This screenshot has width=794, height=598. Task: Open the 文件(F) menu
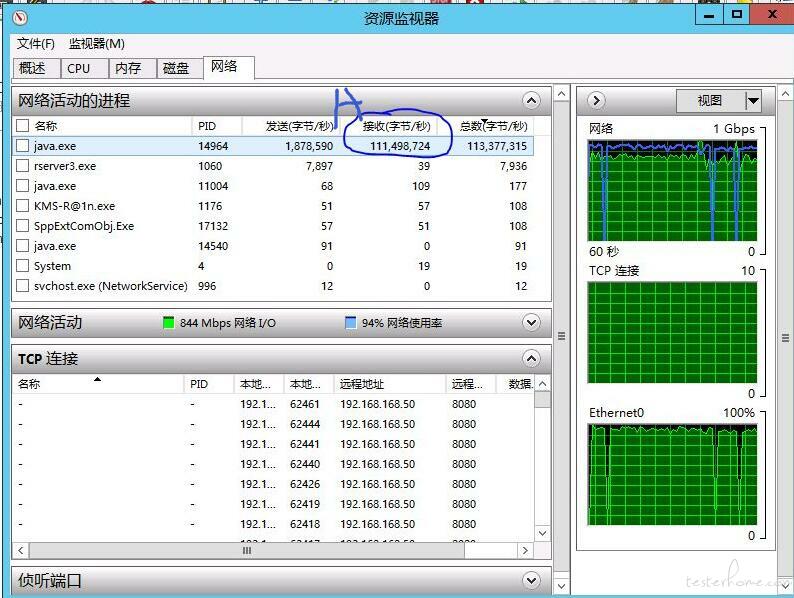coord(35,44)
